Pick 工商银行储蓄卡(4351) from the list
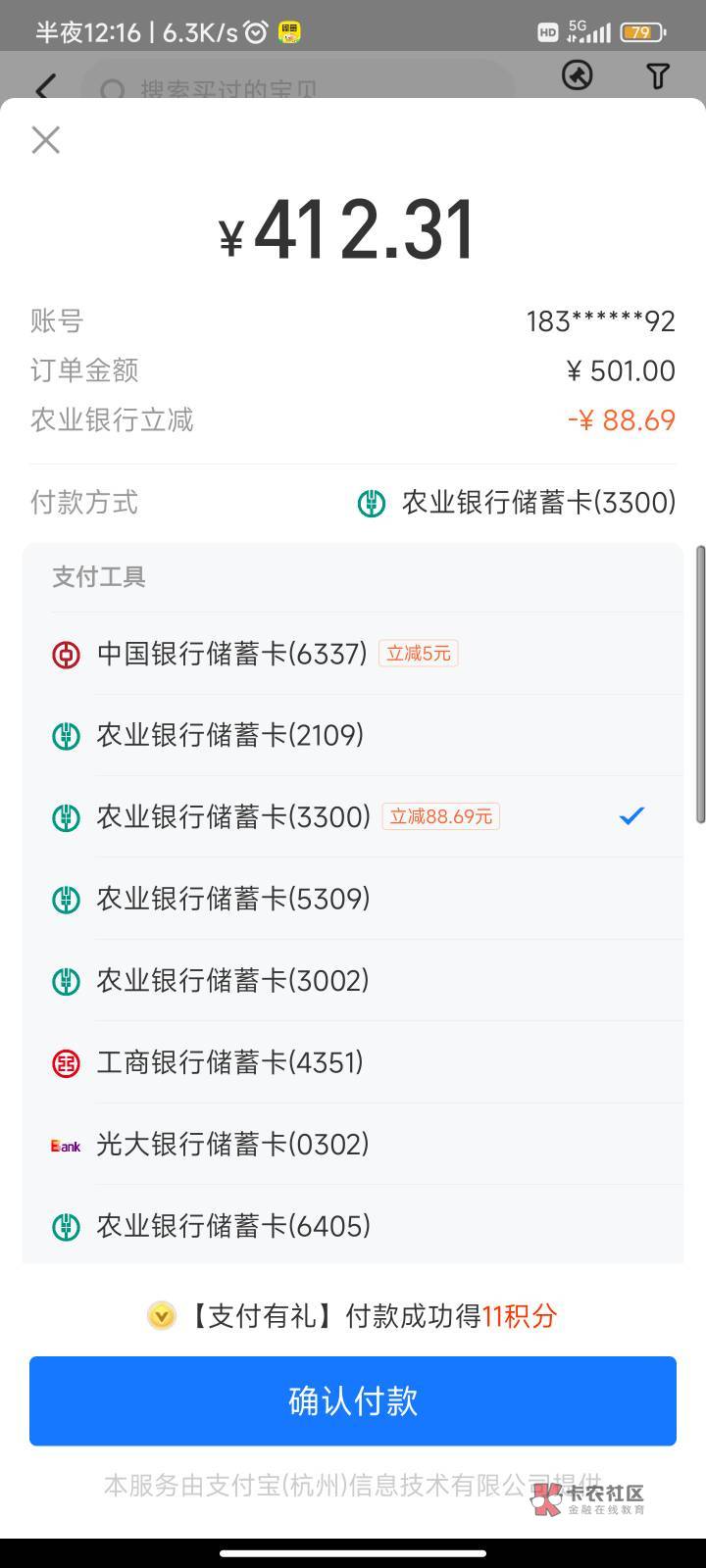The height and width of the screenshot is (1568, 706). (229, 1062)
